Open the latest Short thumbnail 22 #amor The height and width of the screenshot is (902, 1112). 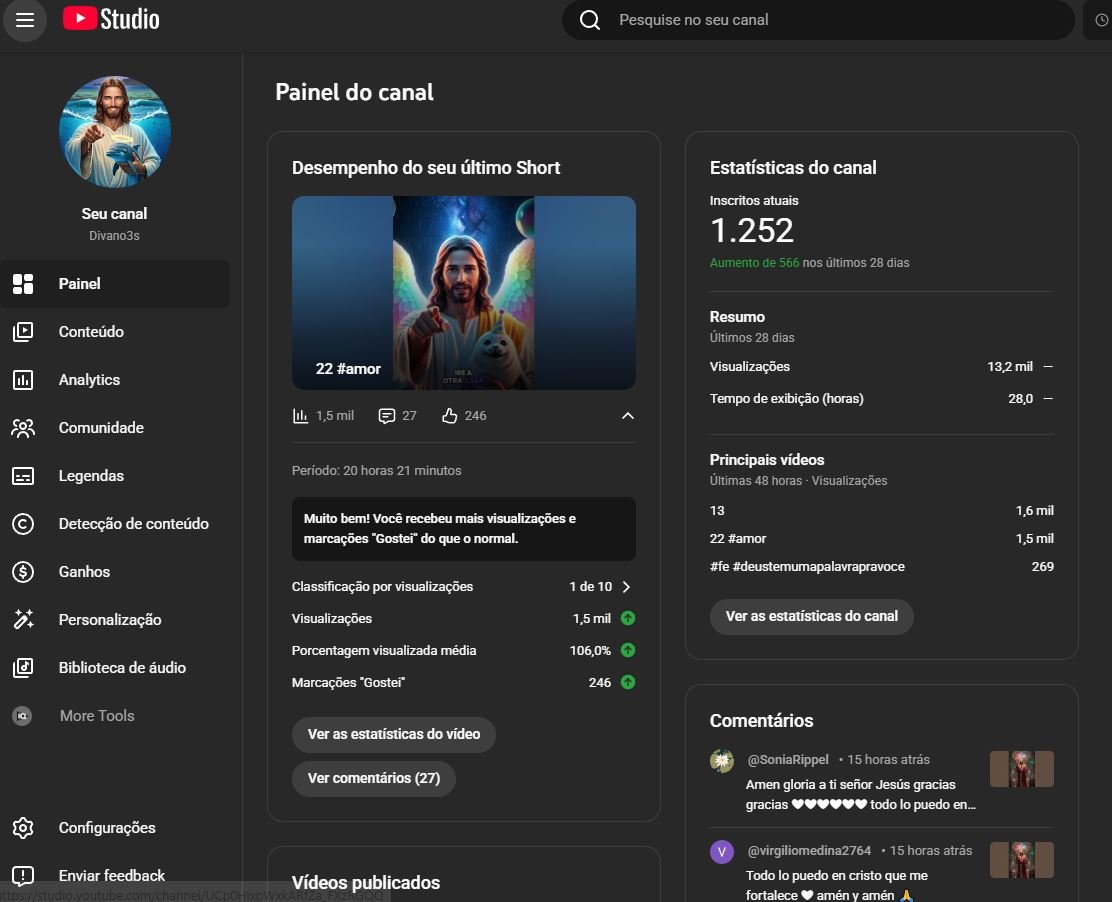pyautogui.click(x=463, y=292)
